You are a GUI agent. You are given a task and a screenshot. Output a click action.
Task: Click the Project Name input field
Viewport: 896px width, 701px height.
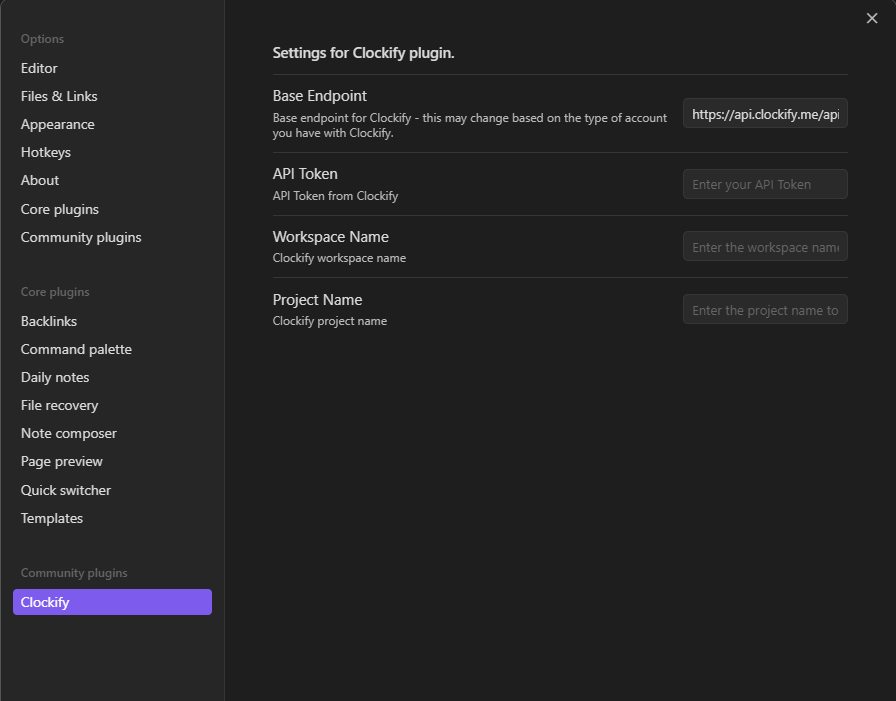tap(765, 309)
